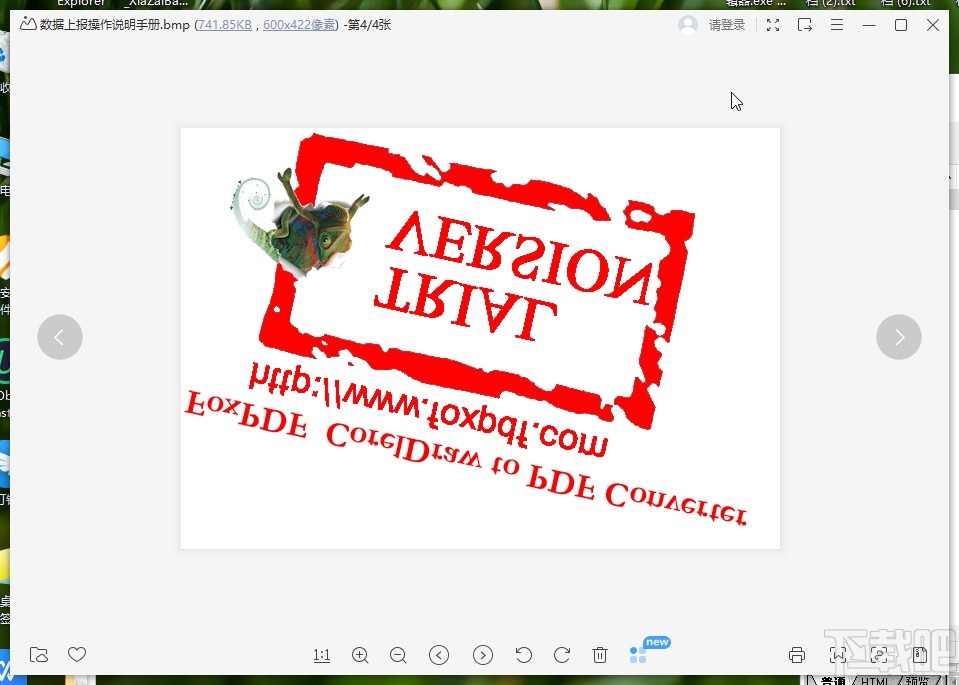Screen dimensions: 959x685
Task: Switch to HTML tab in background editor window
Action: [875, 680]
